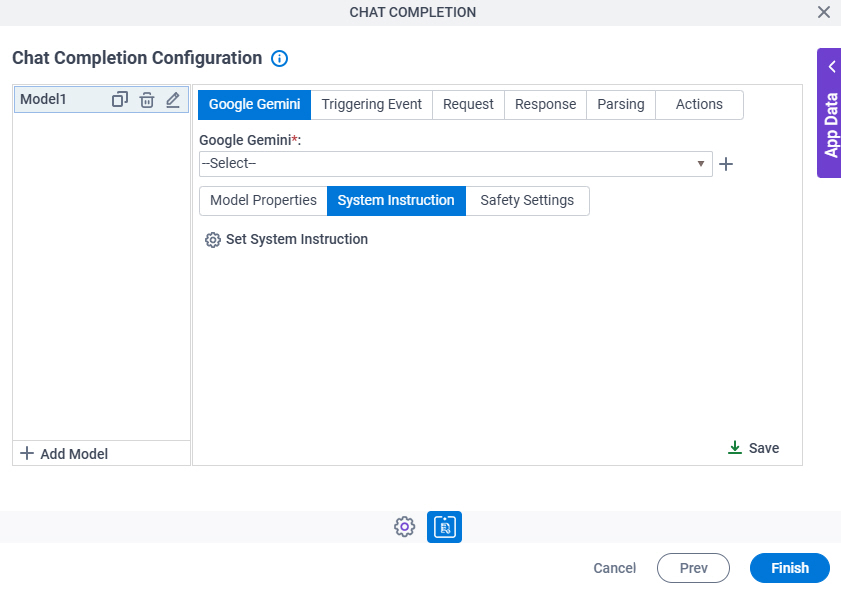Click the Chat Completion Configuration heading
This screenshot has width=841, height=592.
[x=137, y=58]
